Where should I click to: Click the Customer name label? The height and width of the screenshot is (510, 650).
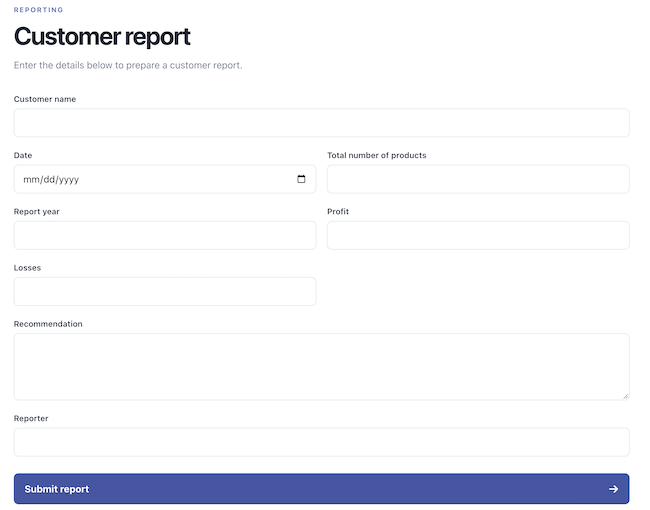[45, 99]
